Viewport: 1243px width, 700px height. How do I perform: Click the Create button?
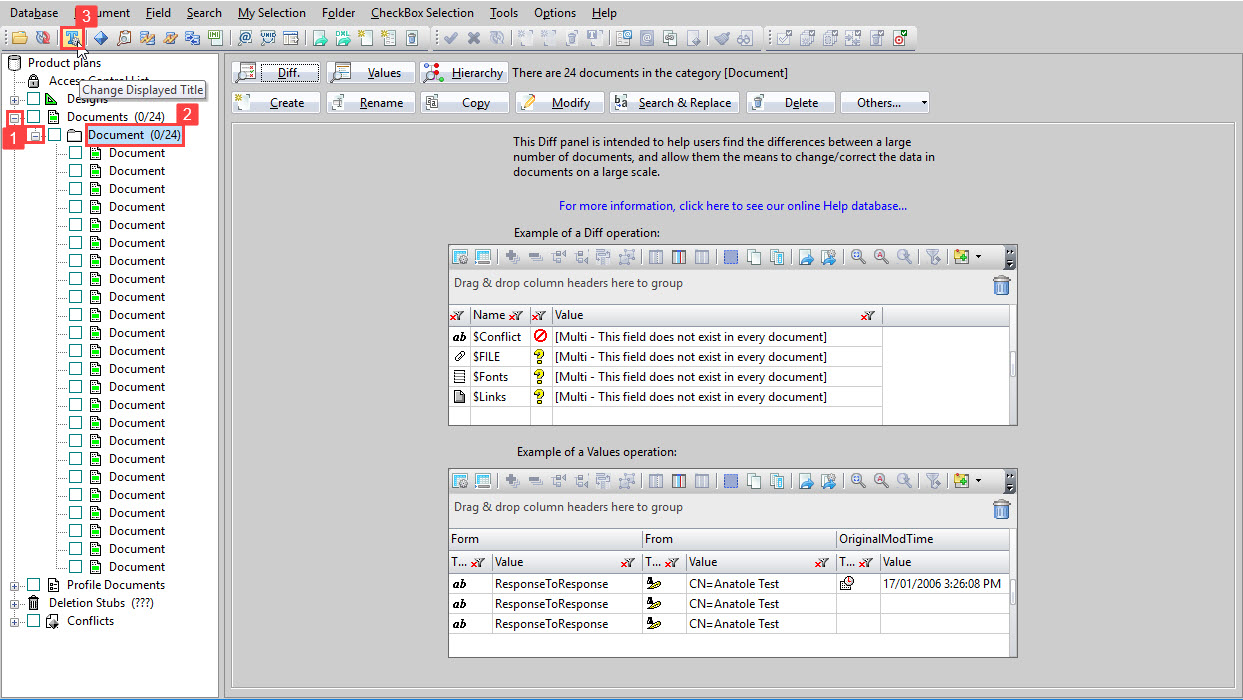point(276,102)
